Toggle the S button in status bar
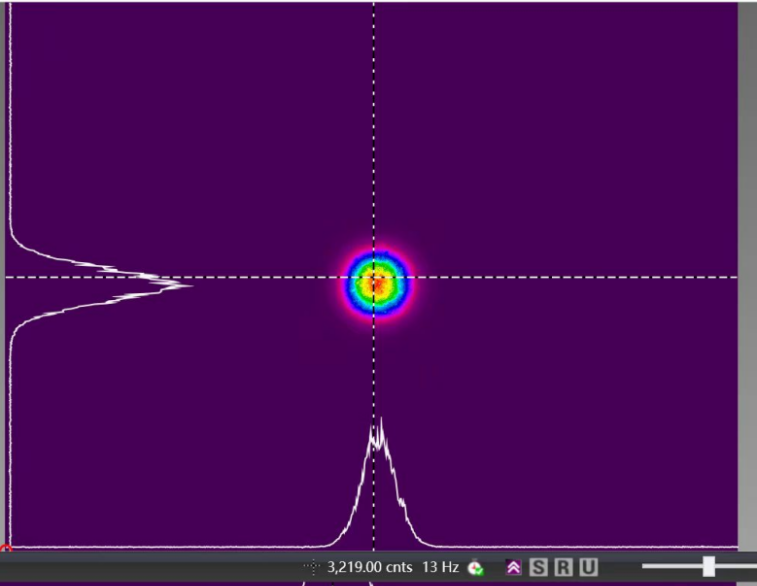The width and height of the screenshot is (757, 586). click(x=539, y=567)
